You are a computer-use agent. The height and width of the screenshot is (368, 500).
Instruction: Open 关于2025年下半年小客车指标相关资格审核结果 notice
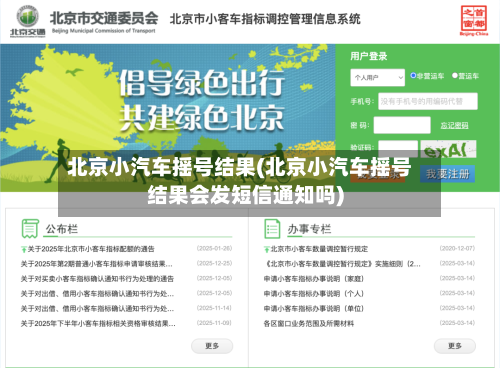[x=98, y=323]
